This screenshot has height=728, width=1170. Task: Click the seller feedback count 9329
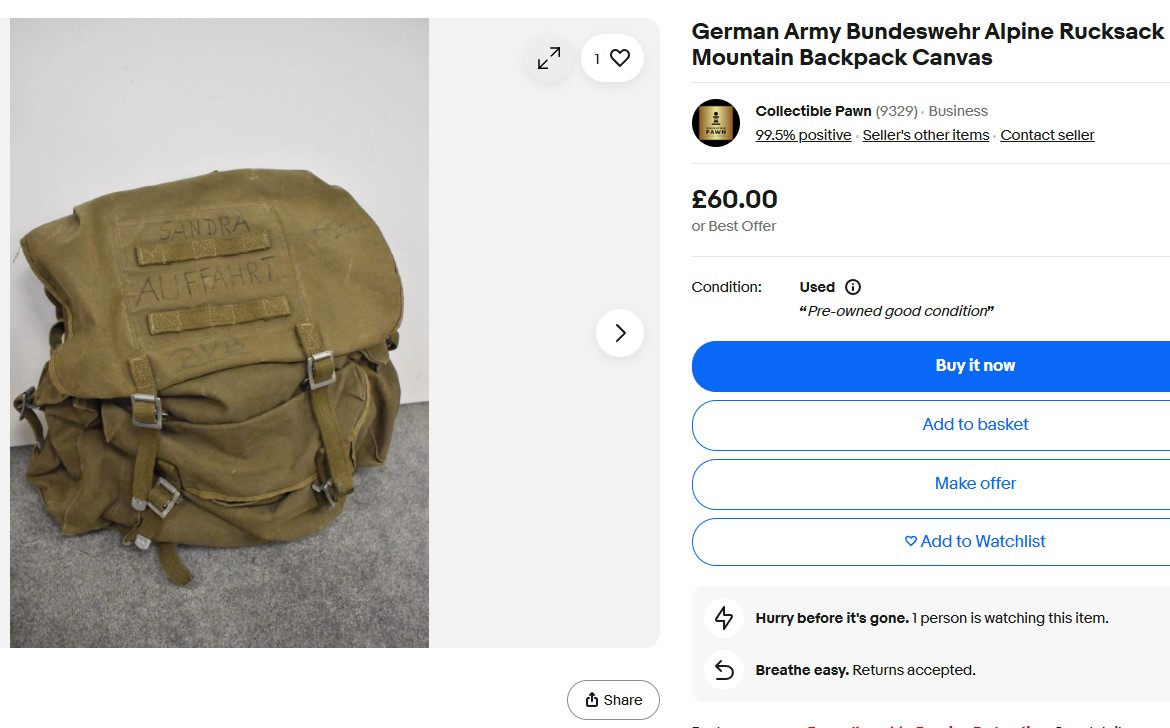coord(896,111)
